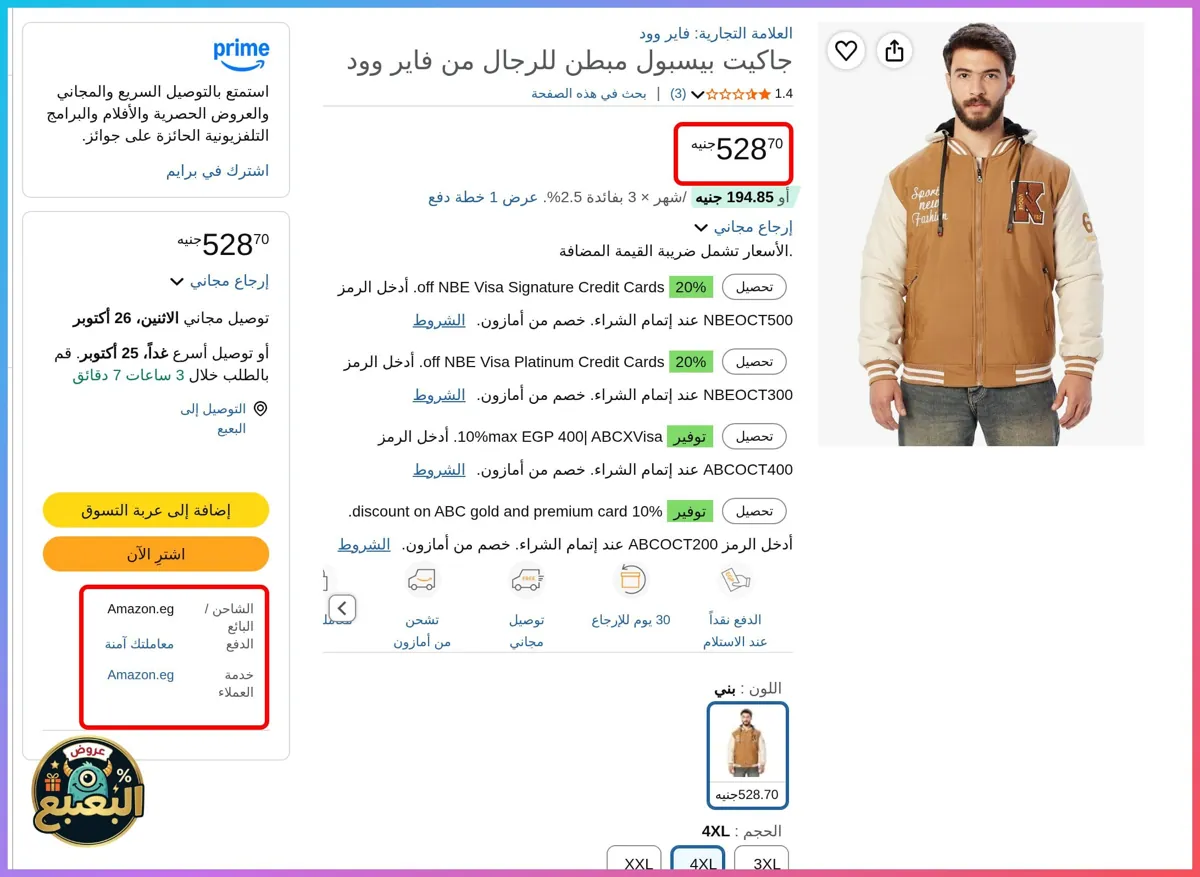Click the prime logo
The image size is (1200, 877).
[241, 54]
